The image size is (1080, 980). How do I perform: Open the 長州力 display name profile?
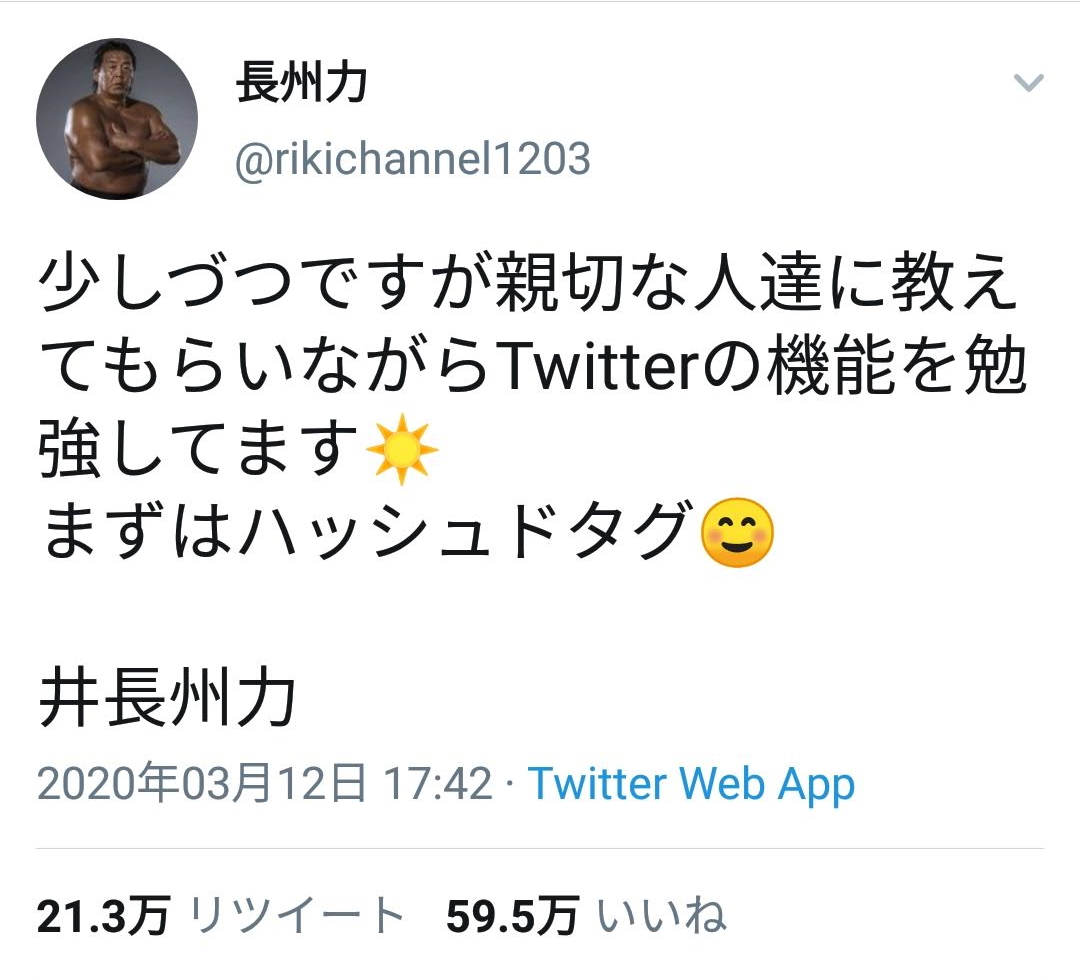click(301, 84)
